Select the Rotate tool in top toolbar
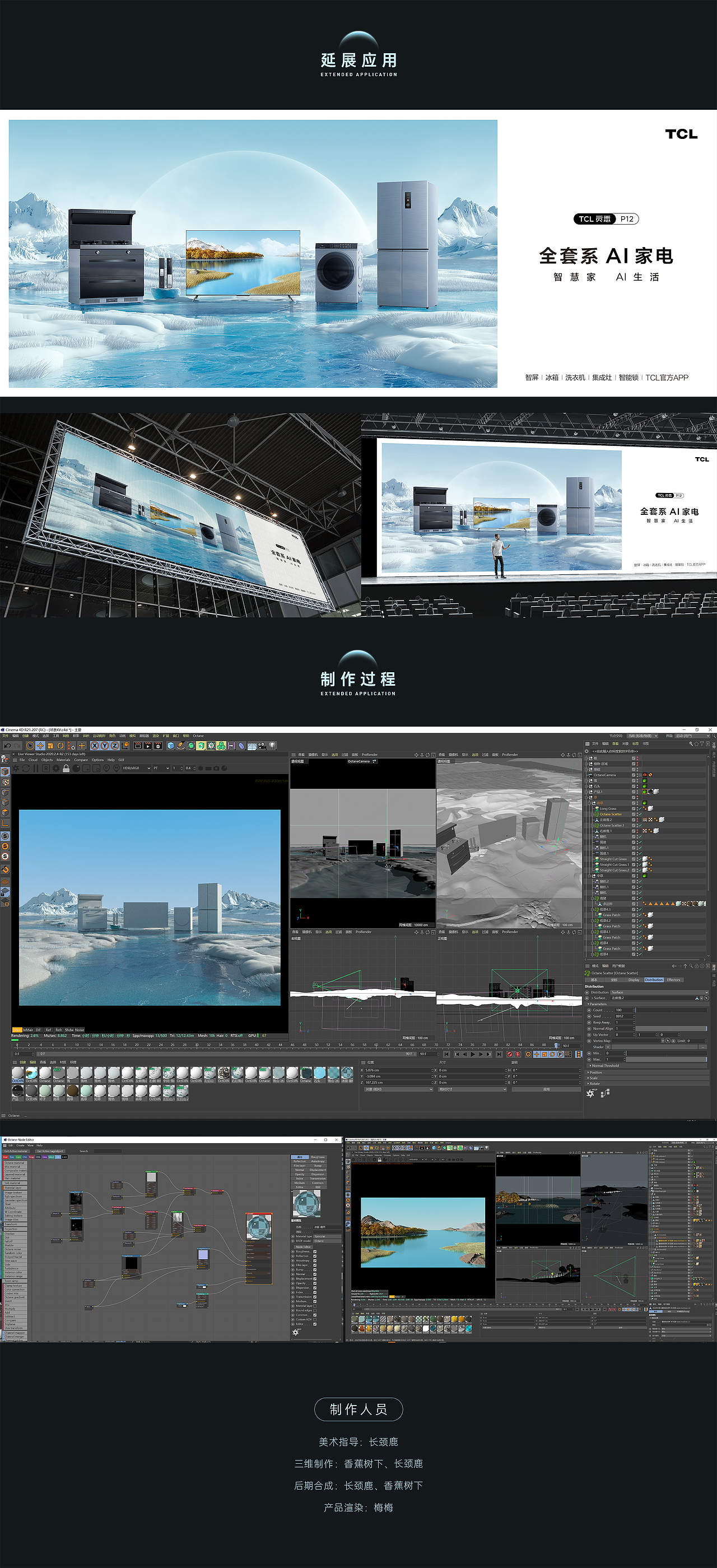The width and height of the screenshot is (717, 1568). point(60,746)
